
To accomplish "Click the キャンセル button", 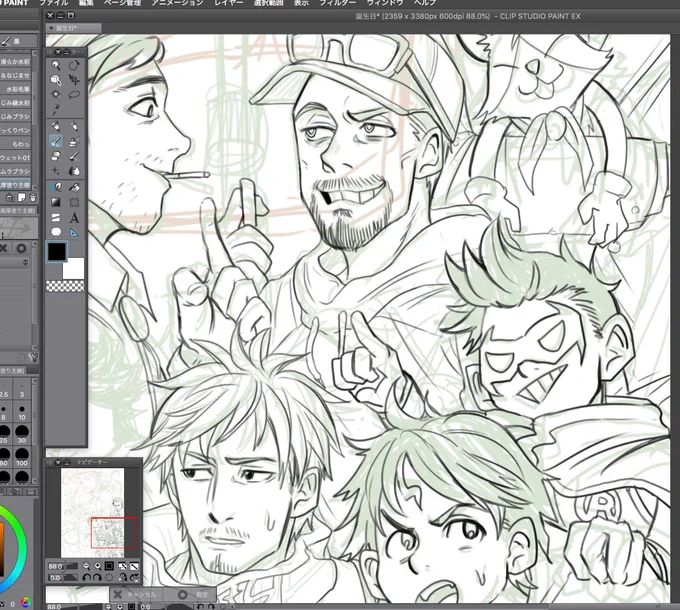I will tap(136, 594).
